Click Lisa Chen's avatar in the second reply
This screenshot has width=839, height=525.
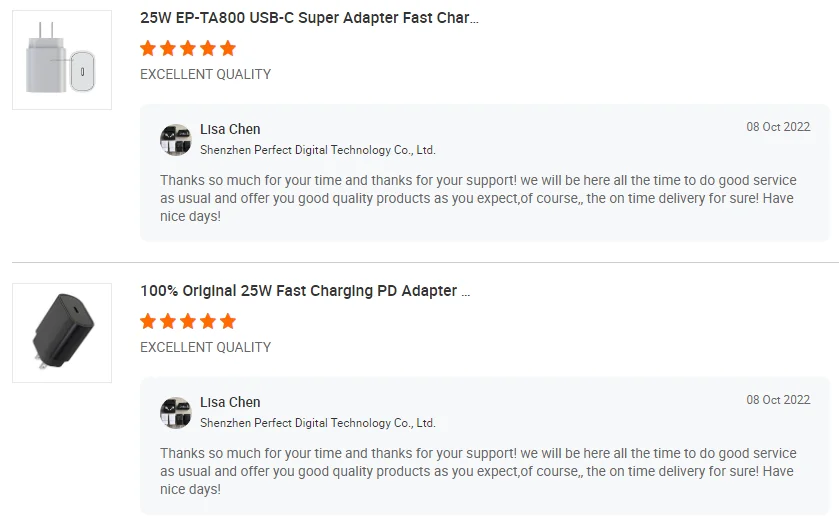pos(176,413)
